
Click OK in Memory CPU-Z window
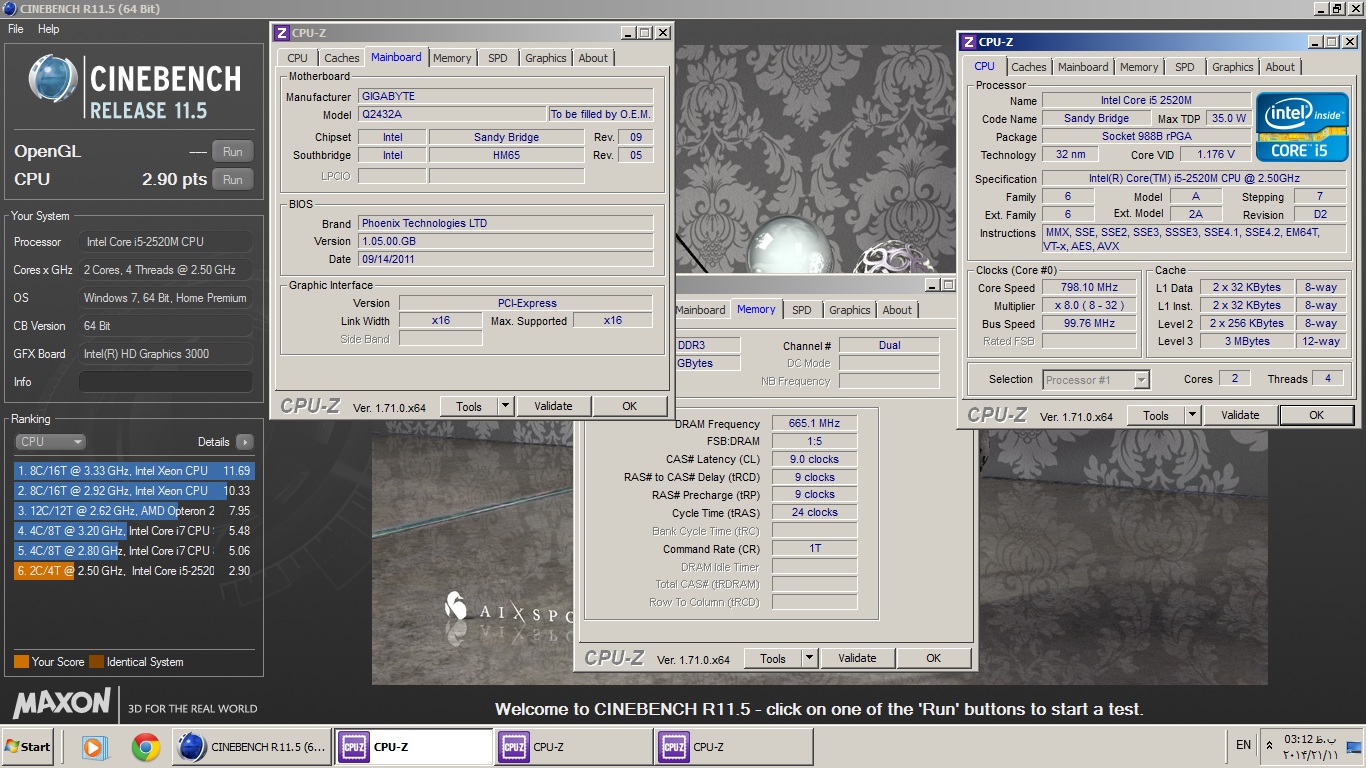pyautogui.click(x=933, y=658)
